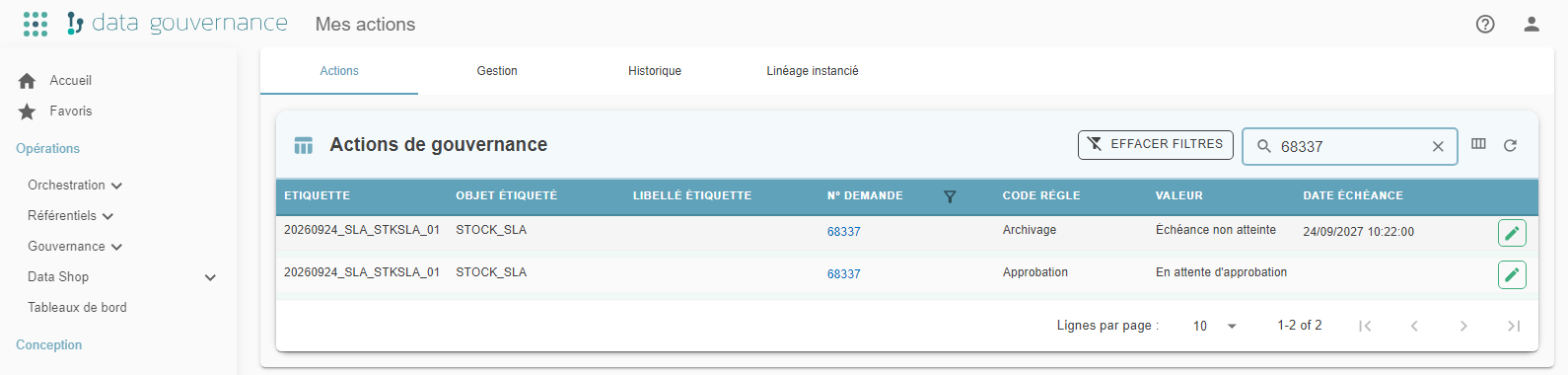Open the user account profile icon
The width and height of the screenshot is (1568, 375).
coord(1532,24)
